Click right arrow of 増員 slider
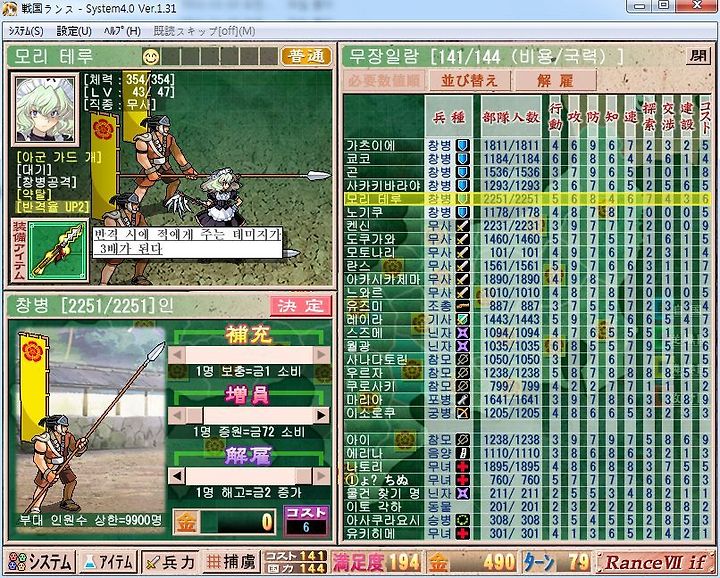 pos(321,415)
